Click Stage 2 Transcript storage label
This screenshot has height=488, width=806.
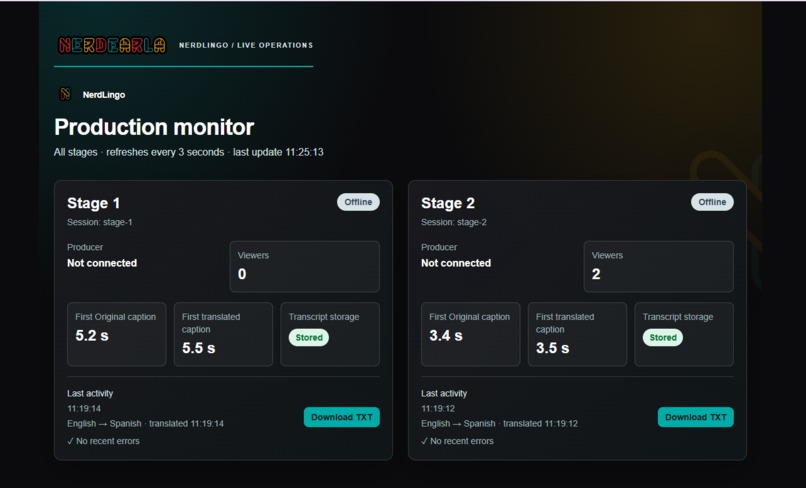[x=678, y=317]
